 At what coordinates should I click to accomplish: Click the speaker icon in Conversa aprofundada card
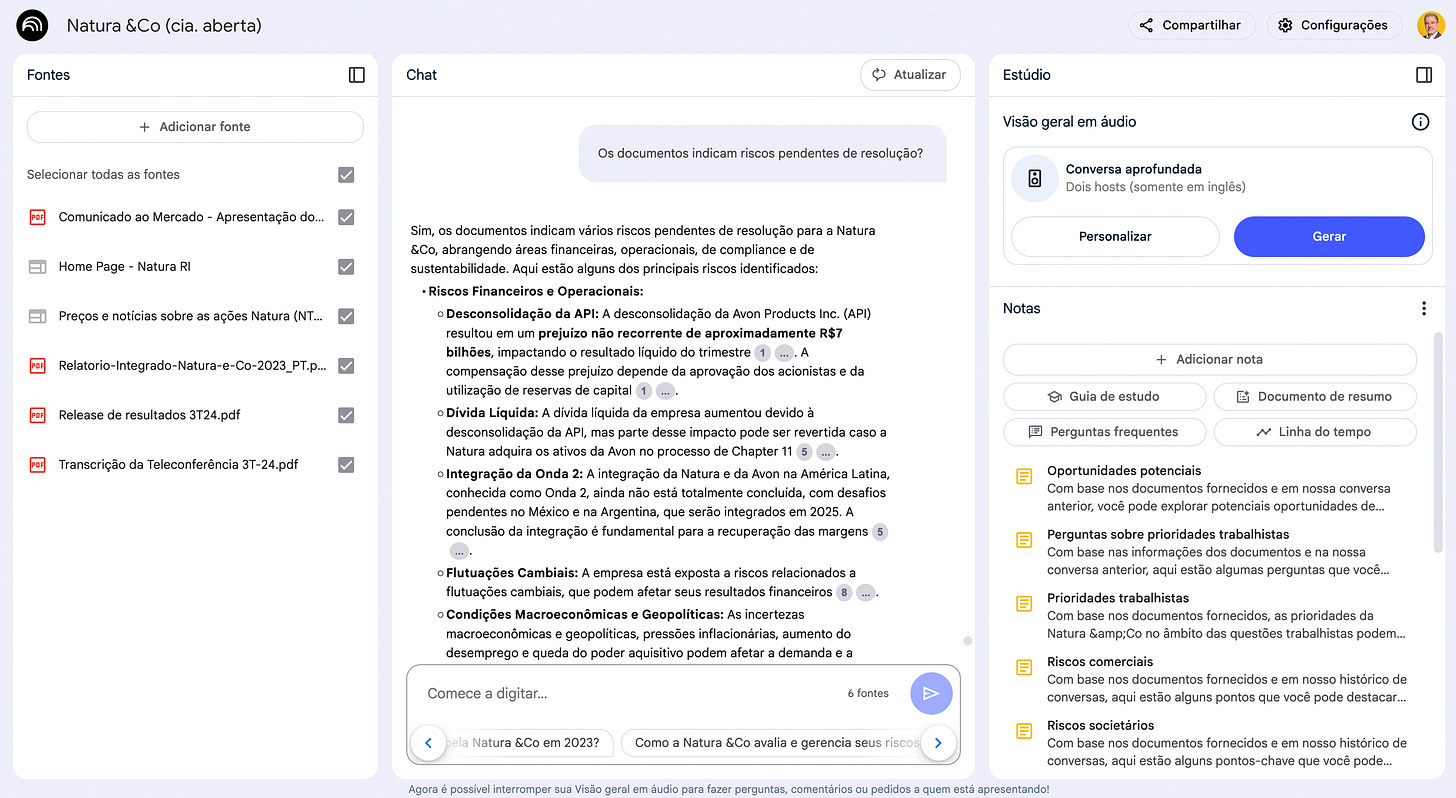(1035, 178)
